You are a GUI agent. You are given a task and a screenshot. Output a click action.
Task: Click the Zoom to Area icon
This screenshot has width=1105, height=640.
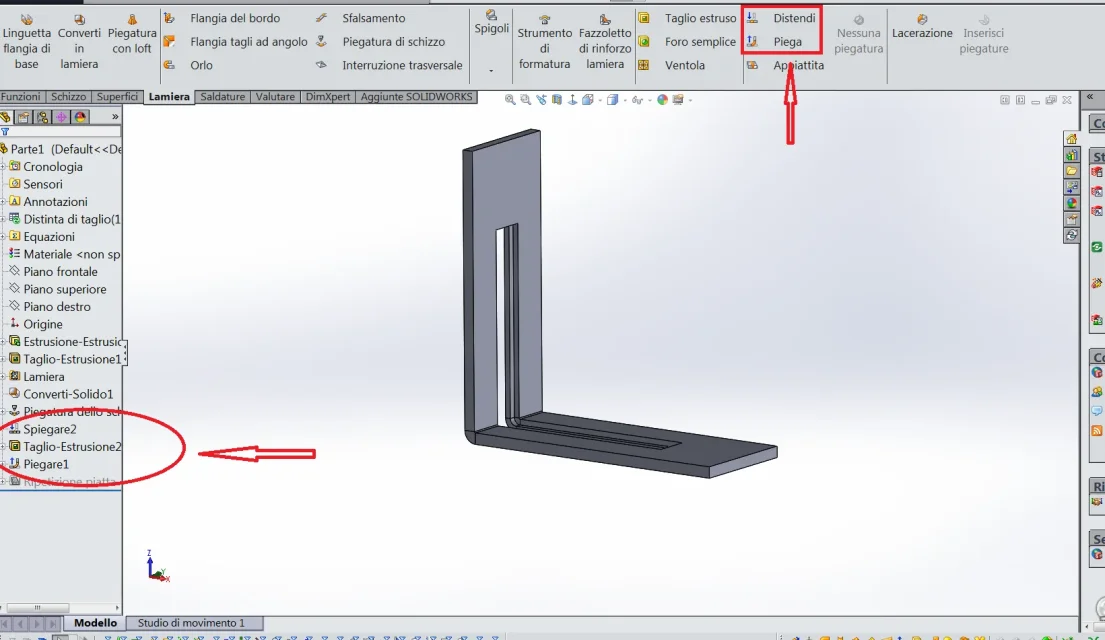click(x=525, y=100)
